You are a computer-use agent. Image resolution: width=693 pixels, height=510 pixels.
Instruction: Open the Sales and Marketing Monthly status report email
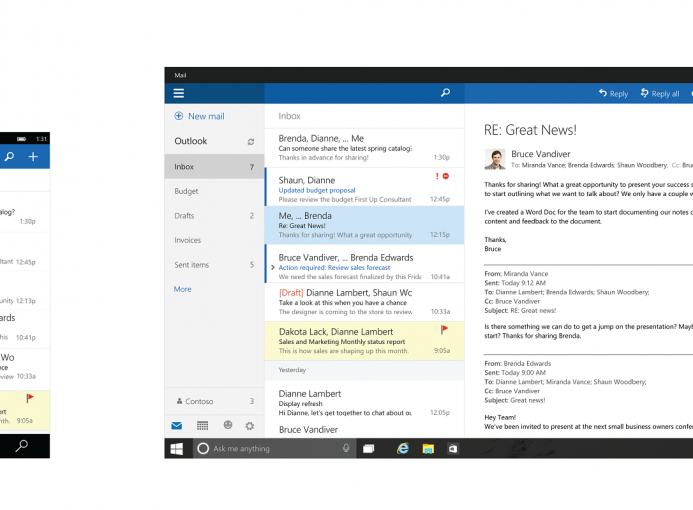point(364,341)
